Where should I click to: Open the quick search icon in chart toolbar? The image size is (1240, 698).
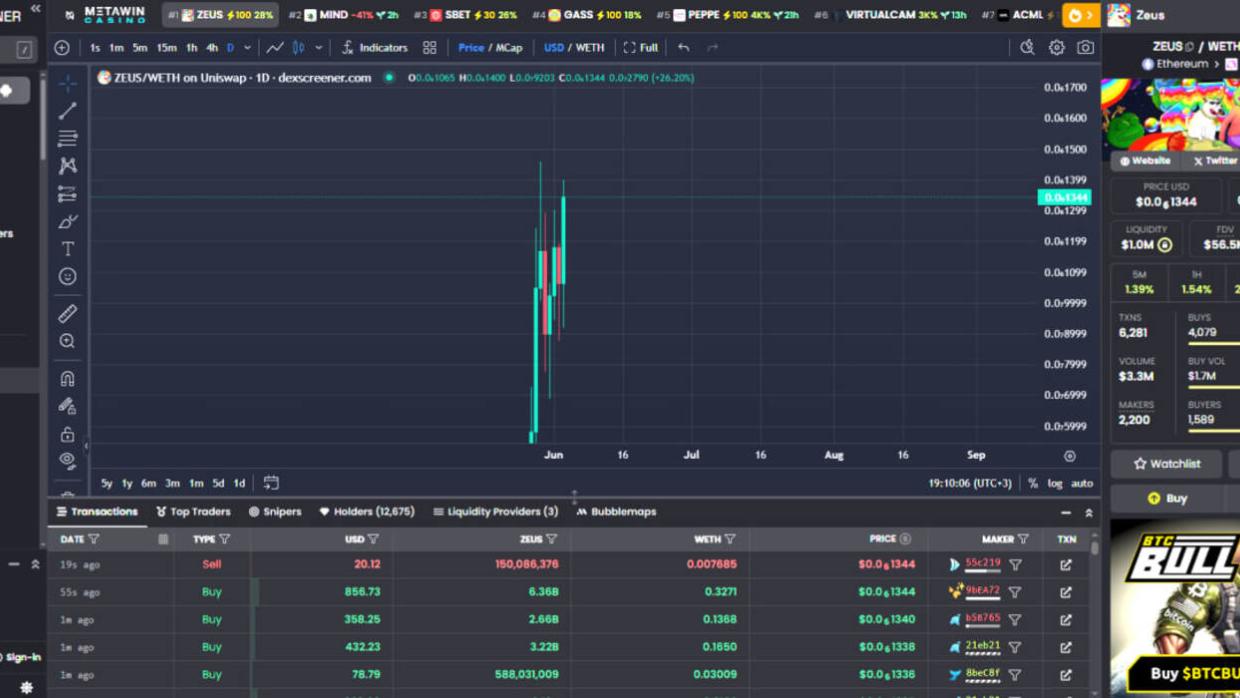pyautogui.click(x=1027, y=47)
